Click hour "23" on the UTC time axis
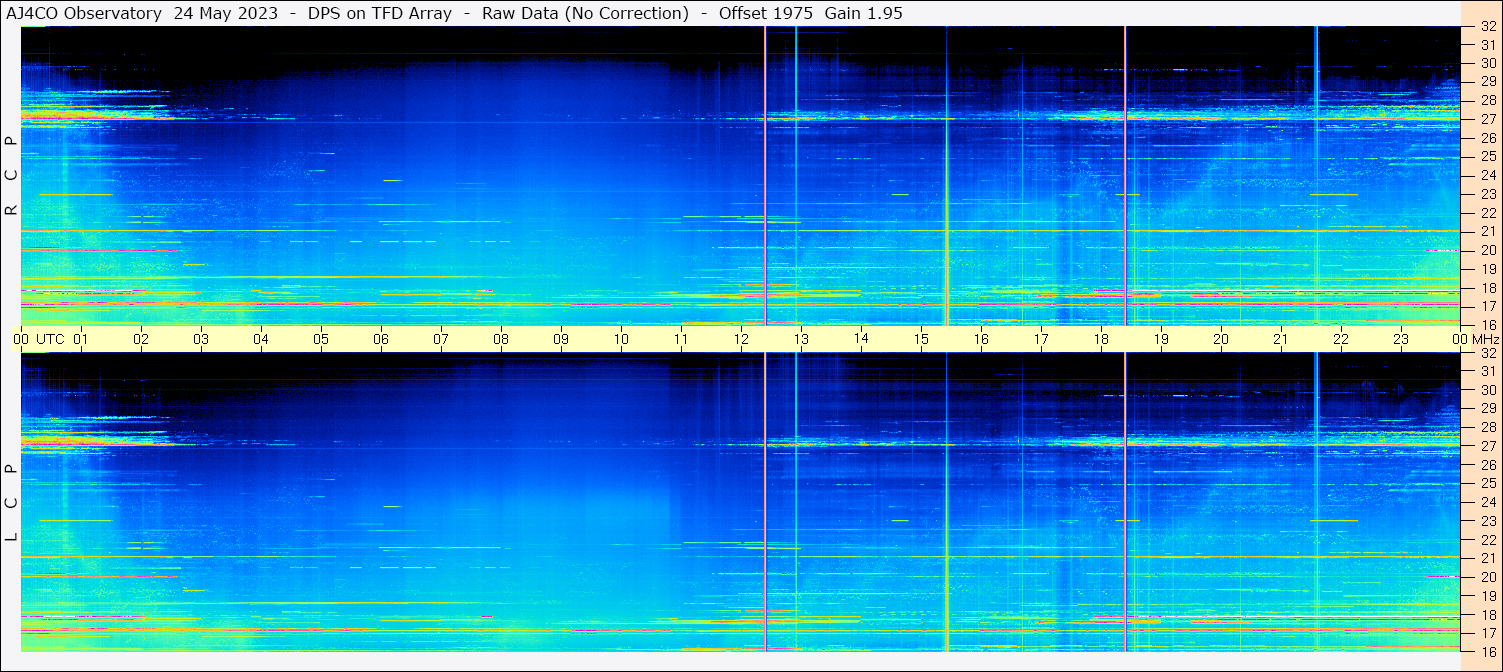Image resolution: width=1503 pixels, height=672 pixels. click(x=1401, y=339)
